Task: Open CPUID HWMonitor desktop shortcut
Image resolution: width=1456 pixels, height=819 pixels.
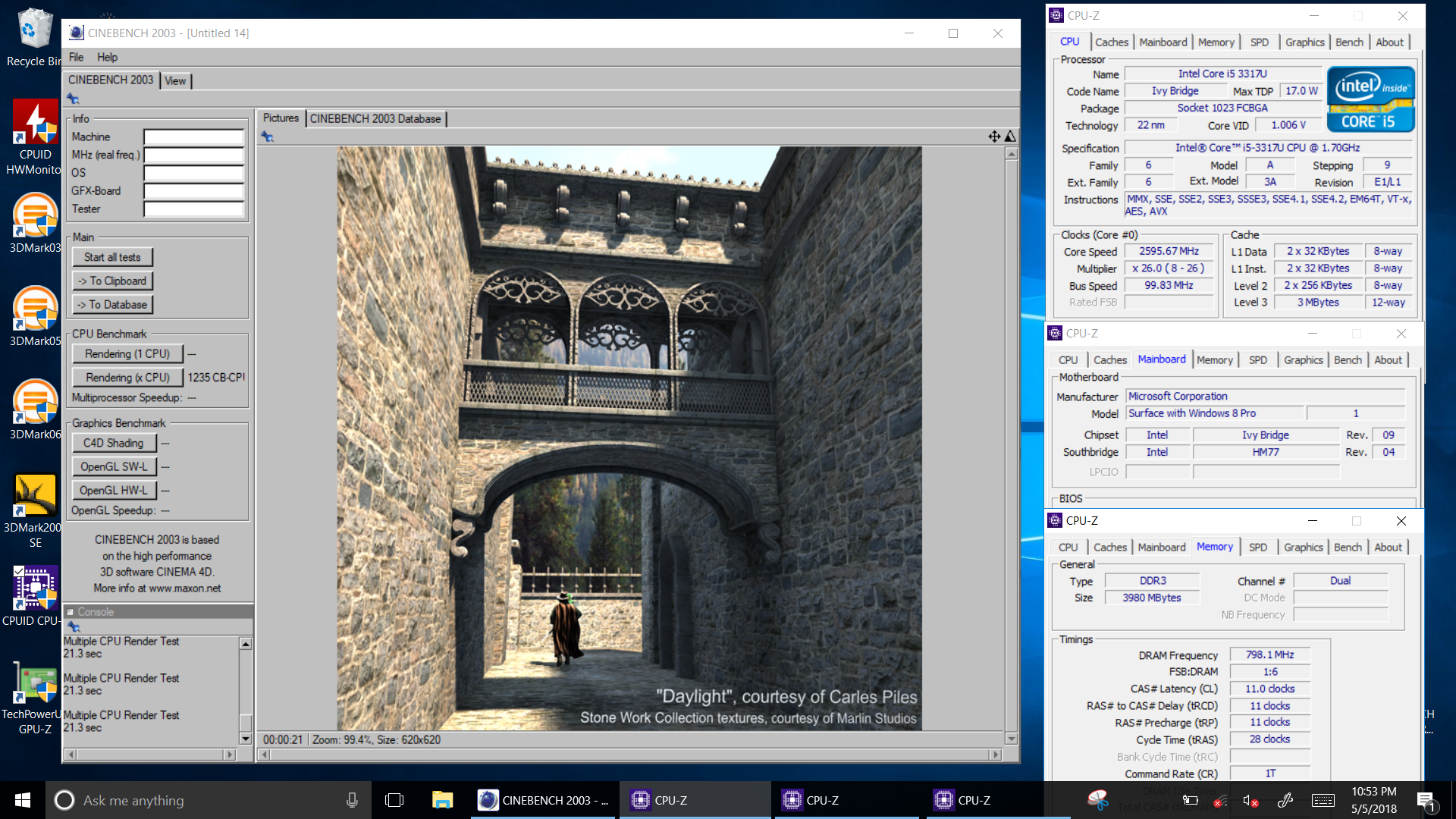Action: click(x=33, y=136)
